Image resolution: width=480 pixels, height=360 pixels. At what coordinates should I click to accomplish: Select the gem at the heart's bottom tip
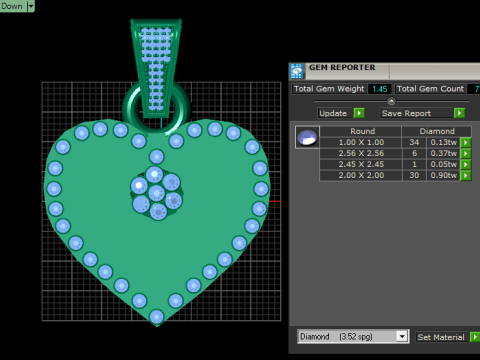click(x=156, y=317)
